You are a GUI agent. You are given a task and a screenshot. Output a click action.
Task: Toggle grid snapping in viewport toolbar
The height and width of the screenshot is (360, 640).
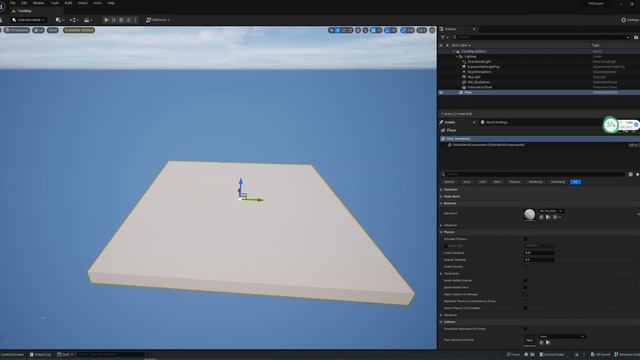(x=373, y=30)
